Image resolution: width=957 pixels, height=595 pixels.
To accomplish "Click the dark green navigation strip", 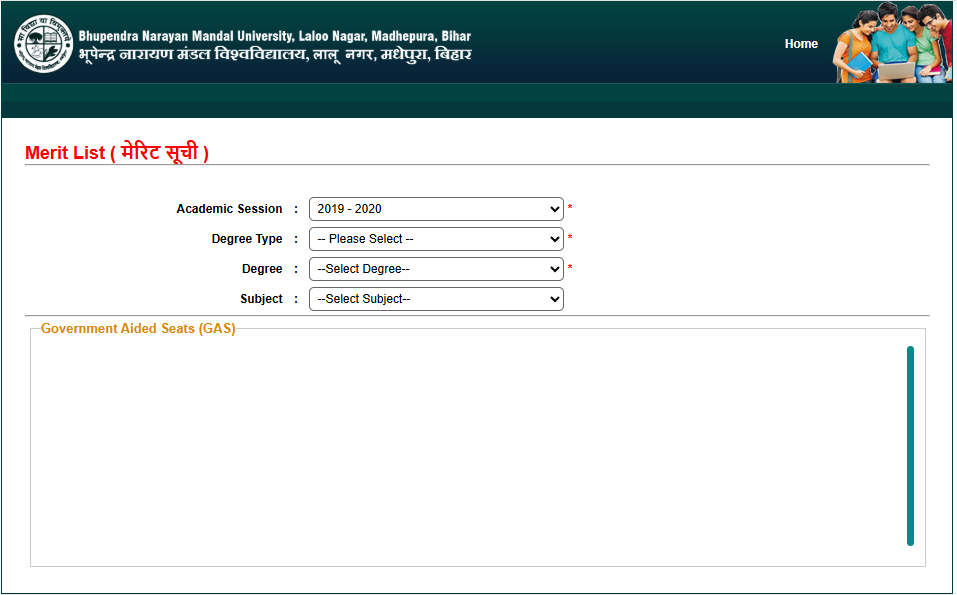I will click(478, 101).
